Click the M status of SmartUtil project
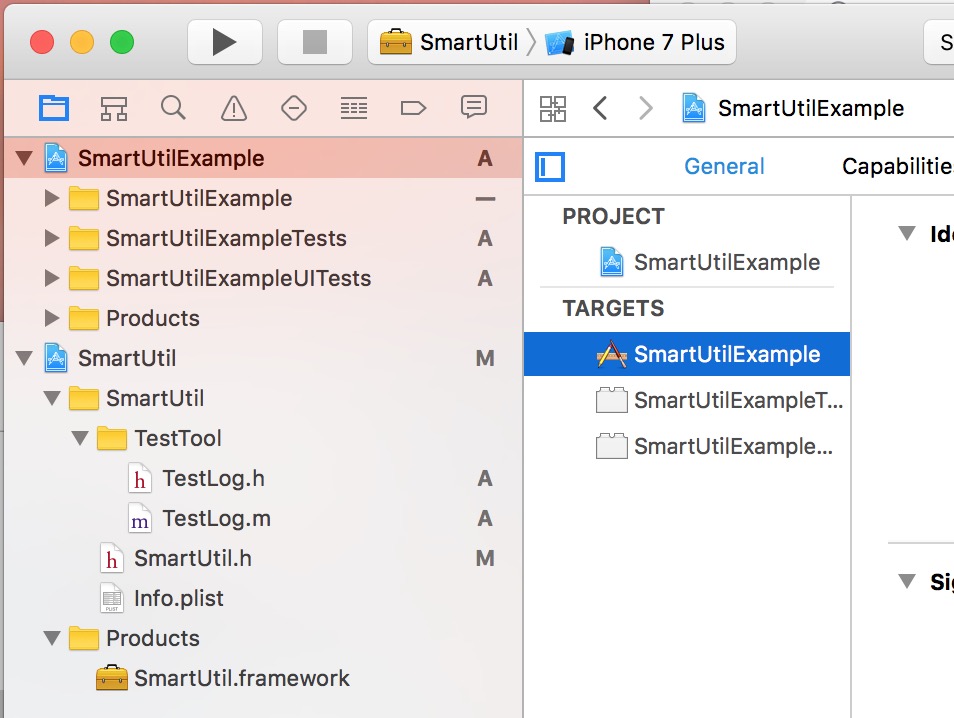Viewport: 954px width, 718px height. pyautogui.click(x=485, y=358)
